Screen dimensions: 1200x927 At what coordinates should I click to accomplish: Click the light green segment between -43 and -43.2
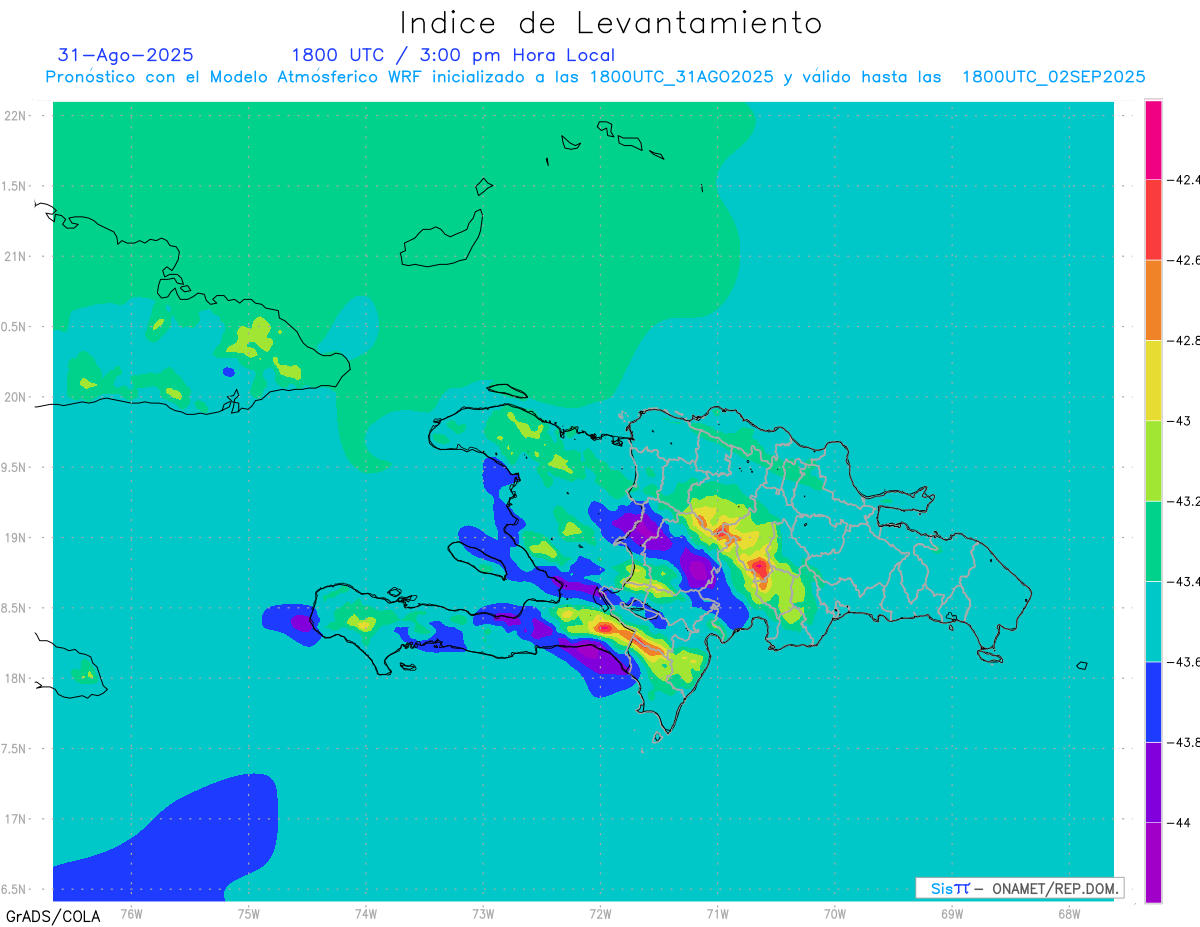click(1153, 461)
